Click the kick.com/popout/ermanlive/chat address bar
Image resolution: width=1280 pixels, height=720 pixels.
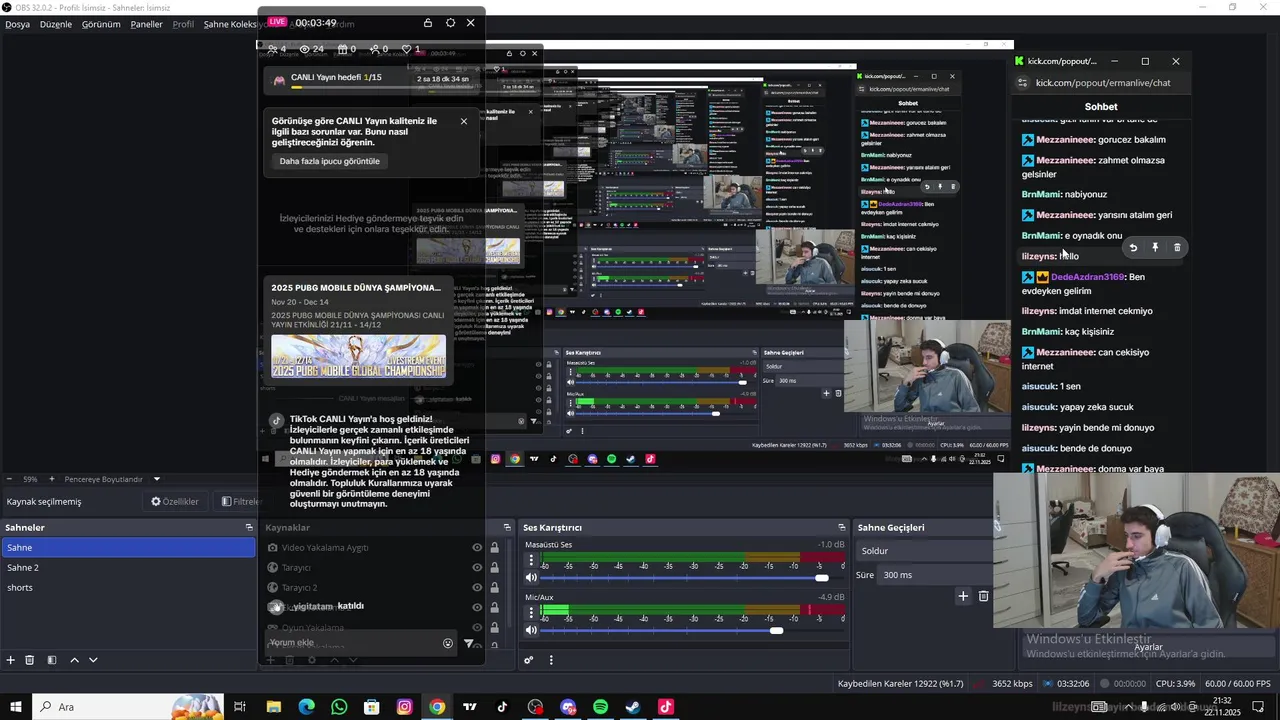pos(1103,83)
